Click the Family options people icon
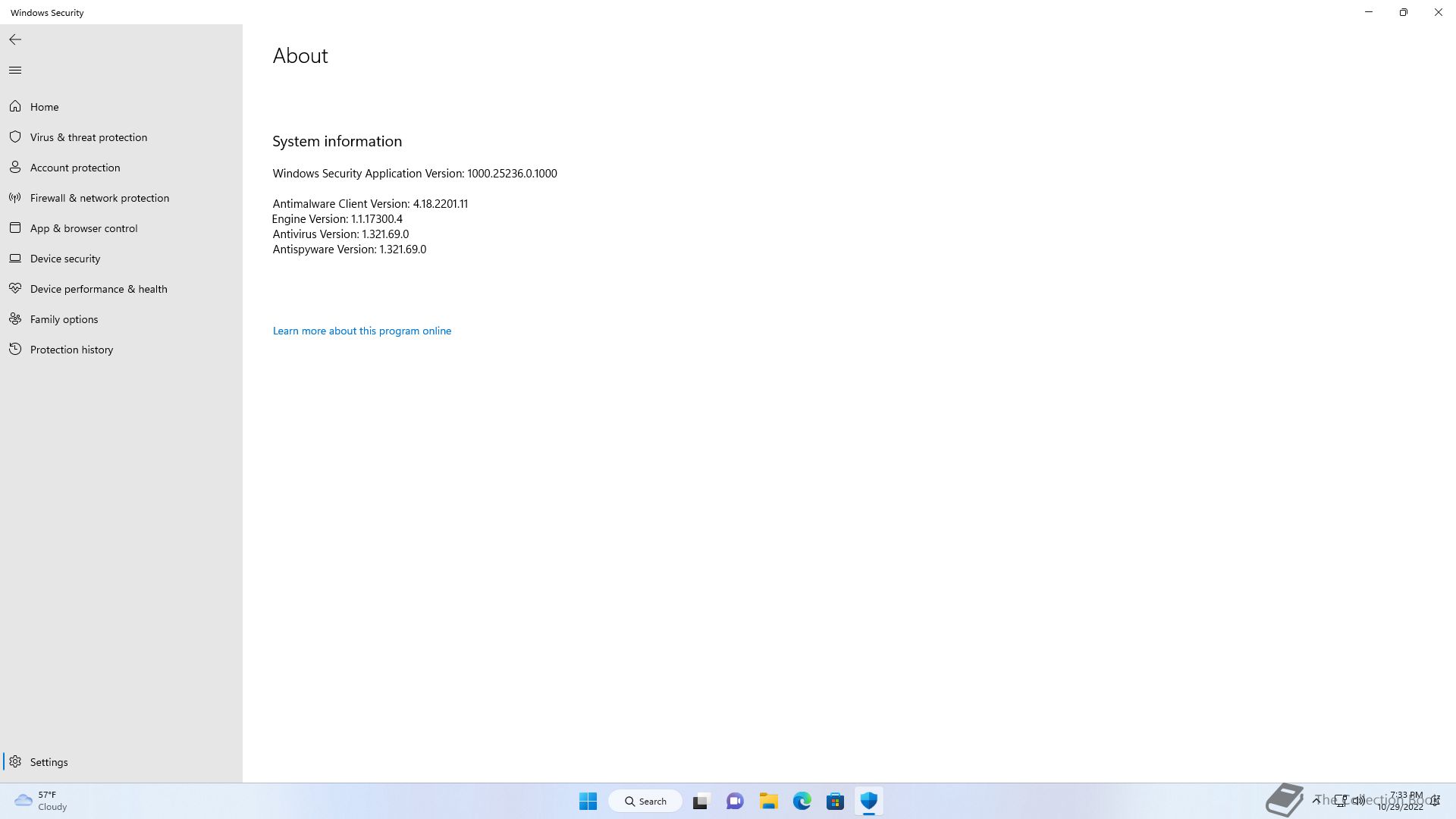1456x819 pixels. tap(15, 319)
